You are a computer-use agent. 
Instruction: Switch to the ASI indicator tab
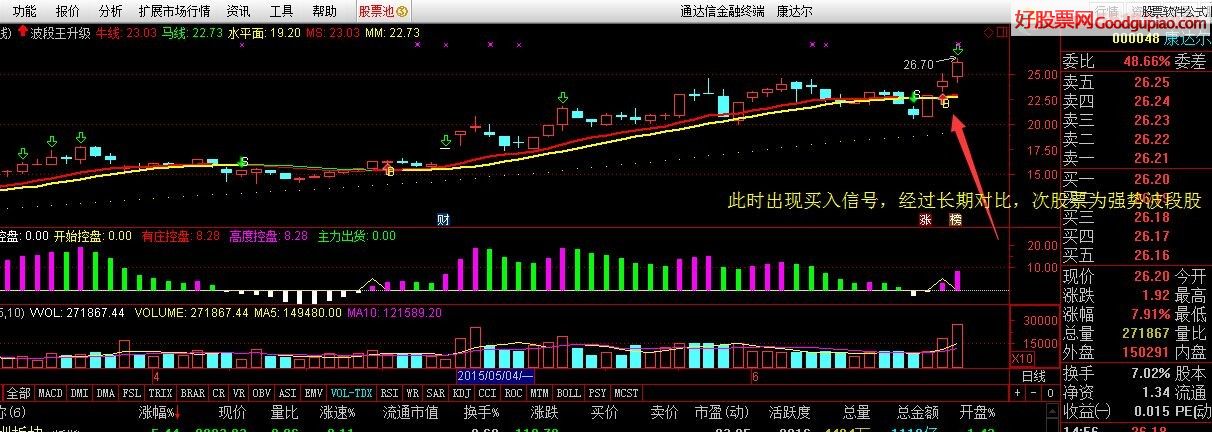coord(288,393)
